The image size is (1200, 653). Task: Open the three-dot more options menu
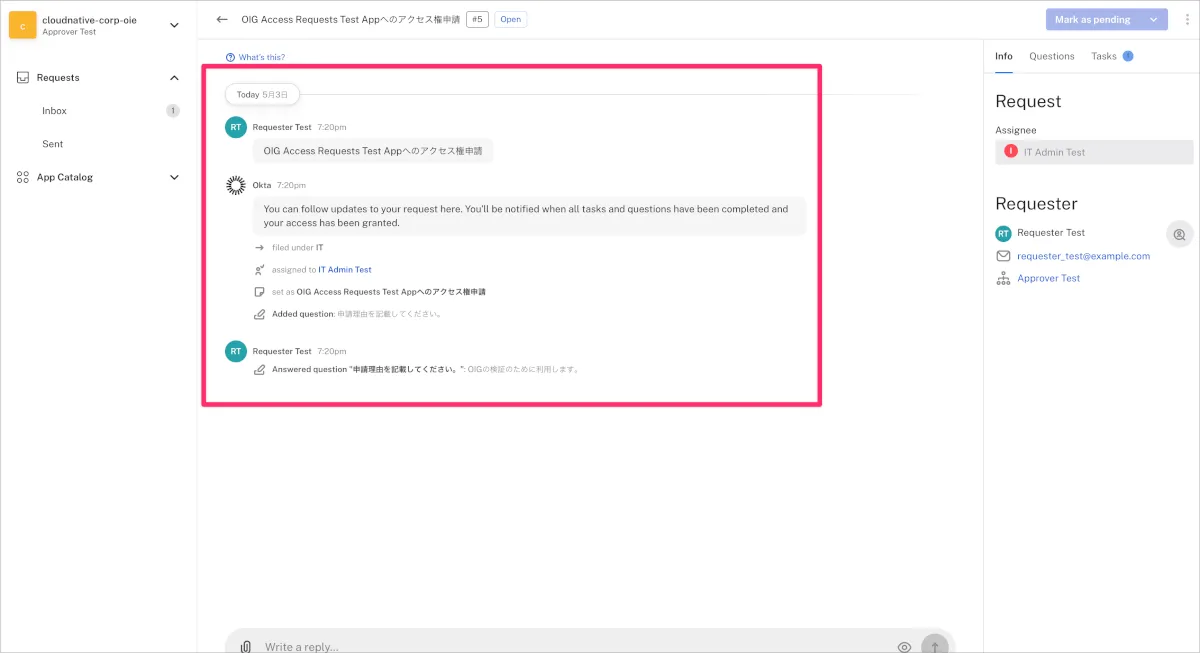(1185, 19)
